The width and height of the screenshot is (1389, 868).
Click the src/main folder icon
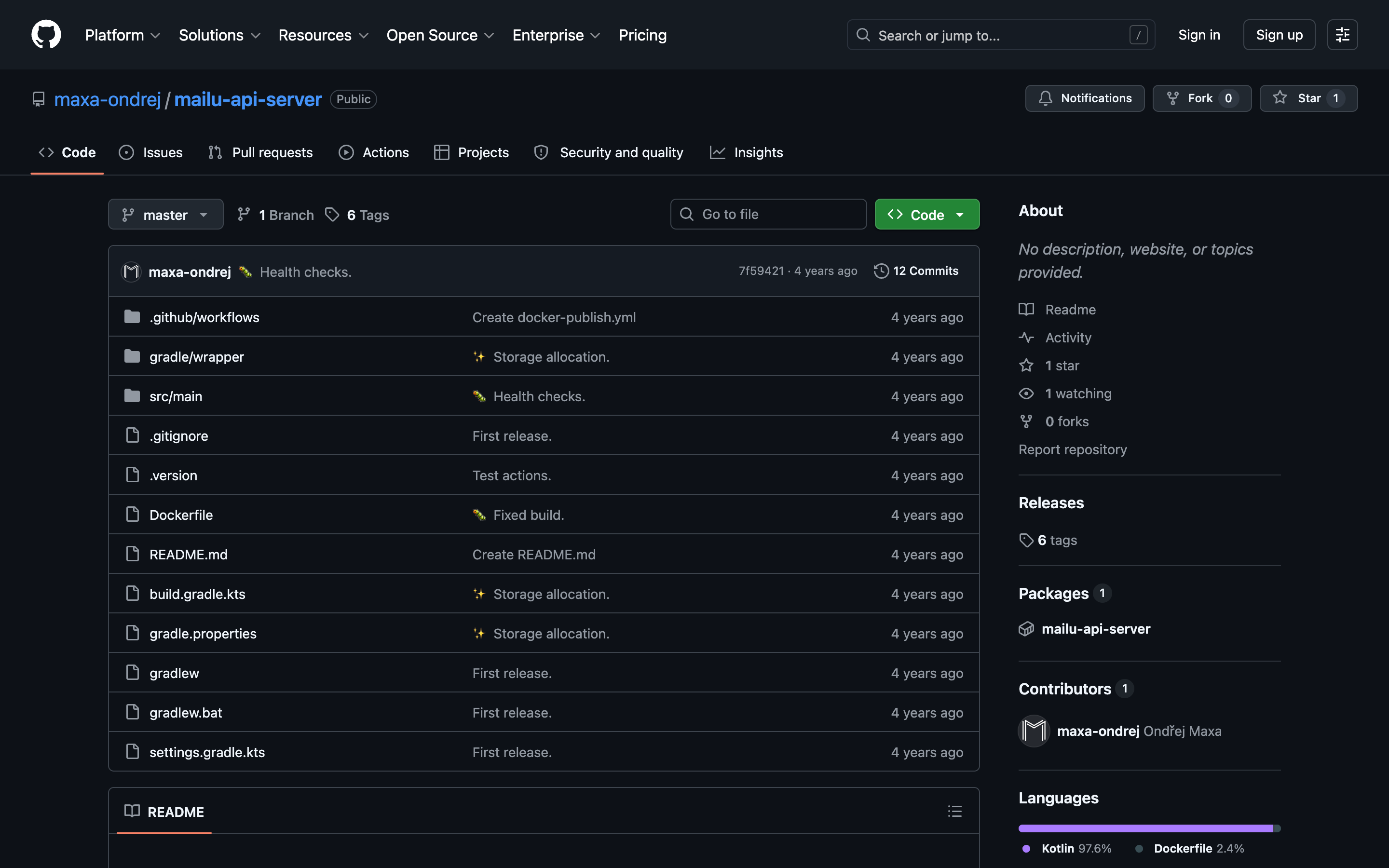132,396
